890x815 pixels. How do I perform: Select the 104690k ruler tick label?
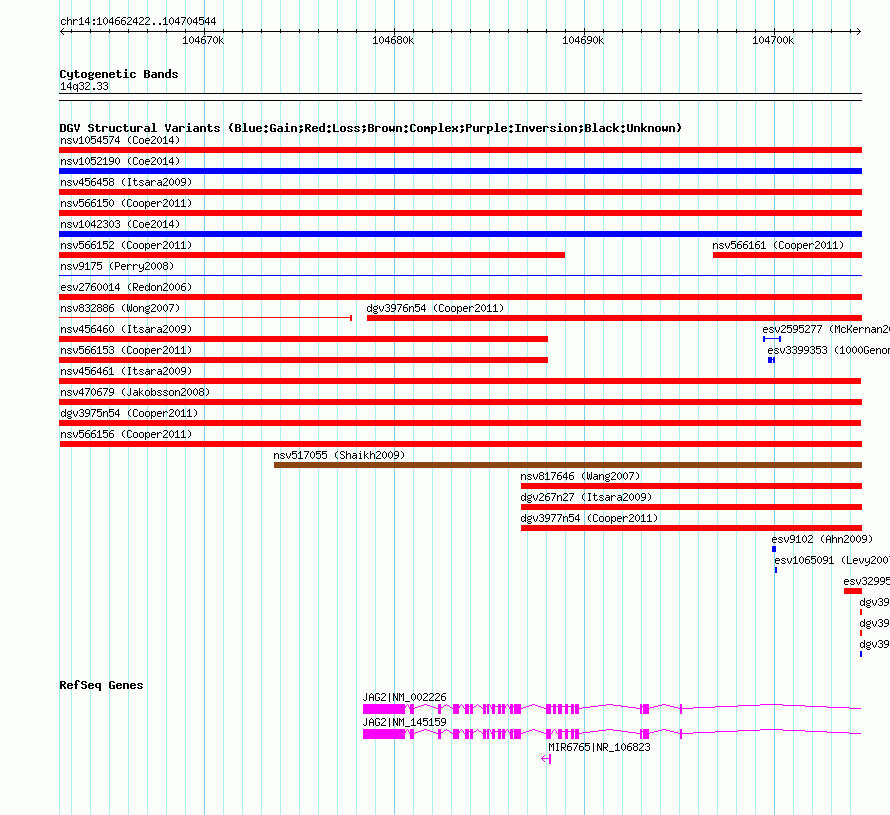tap(583, 40)
